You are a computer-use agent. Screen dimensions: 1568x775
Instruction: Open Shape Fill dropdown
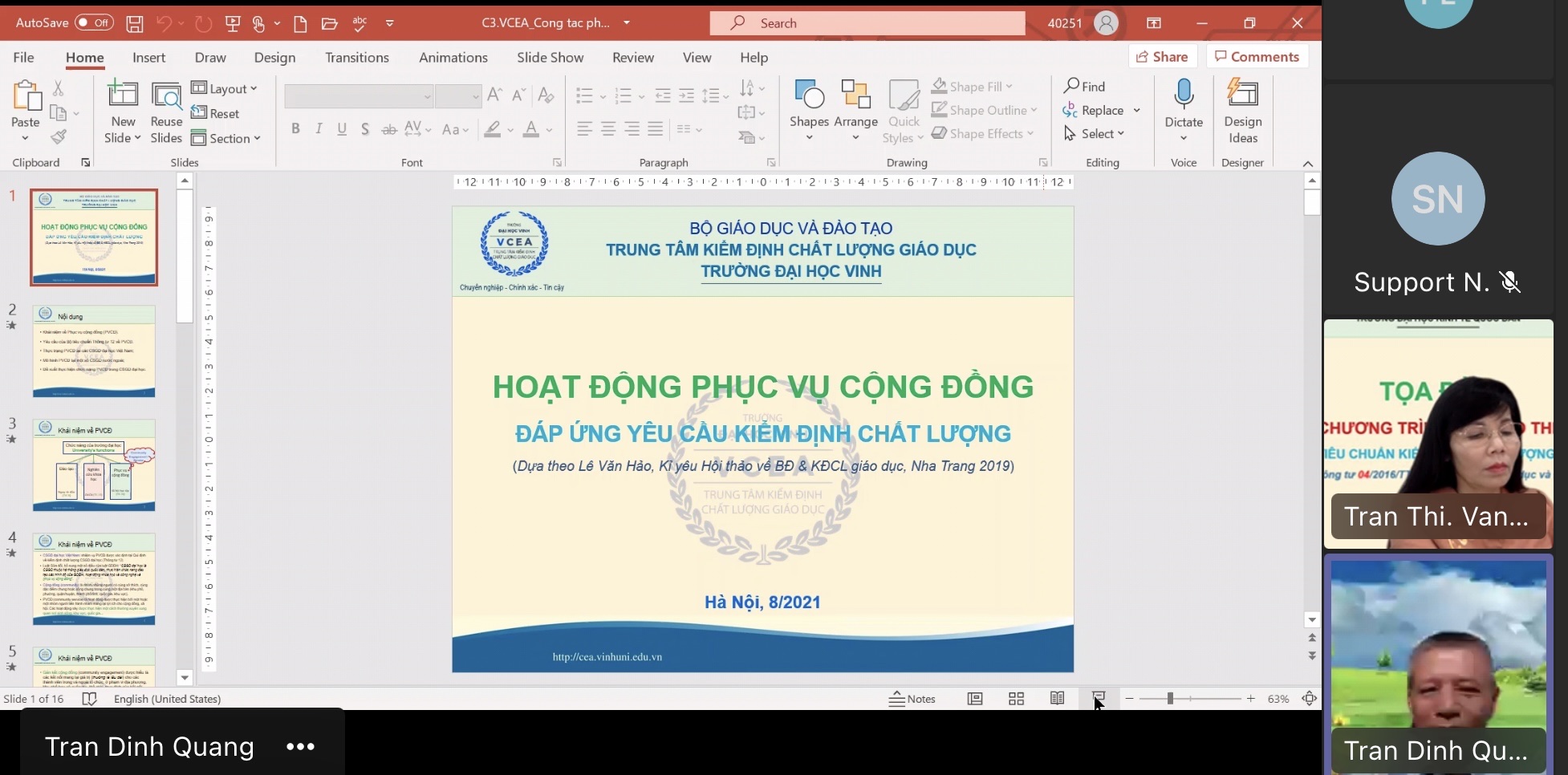coord(972,86)
